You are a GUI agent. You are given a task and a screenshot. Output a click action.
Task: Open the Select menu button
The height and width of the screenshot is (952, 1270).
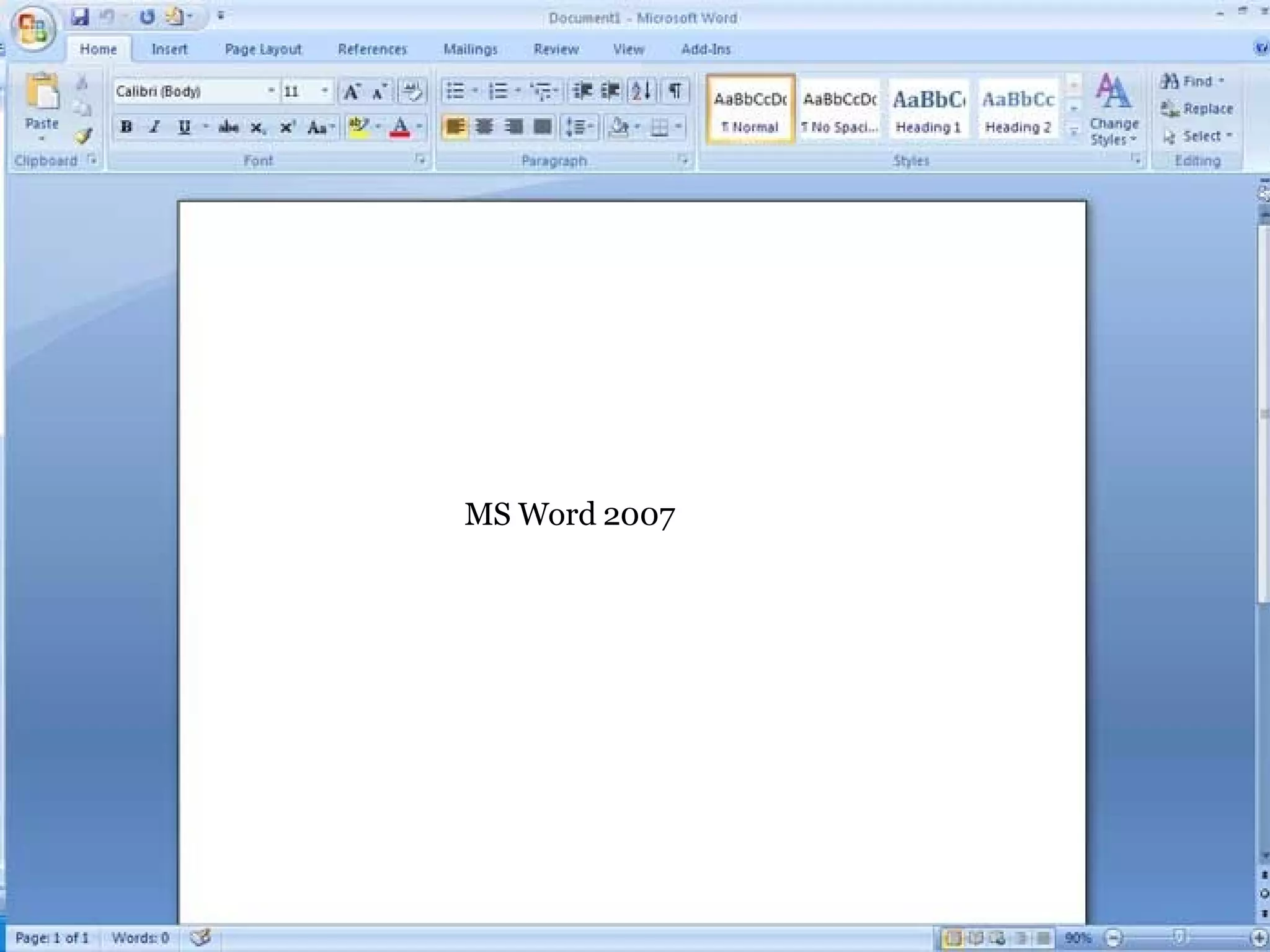(x=1197, y=136)
